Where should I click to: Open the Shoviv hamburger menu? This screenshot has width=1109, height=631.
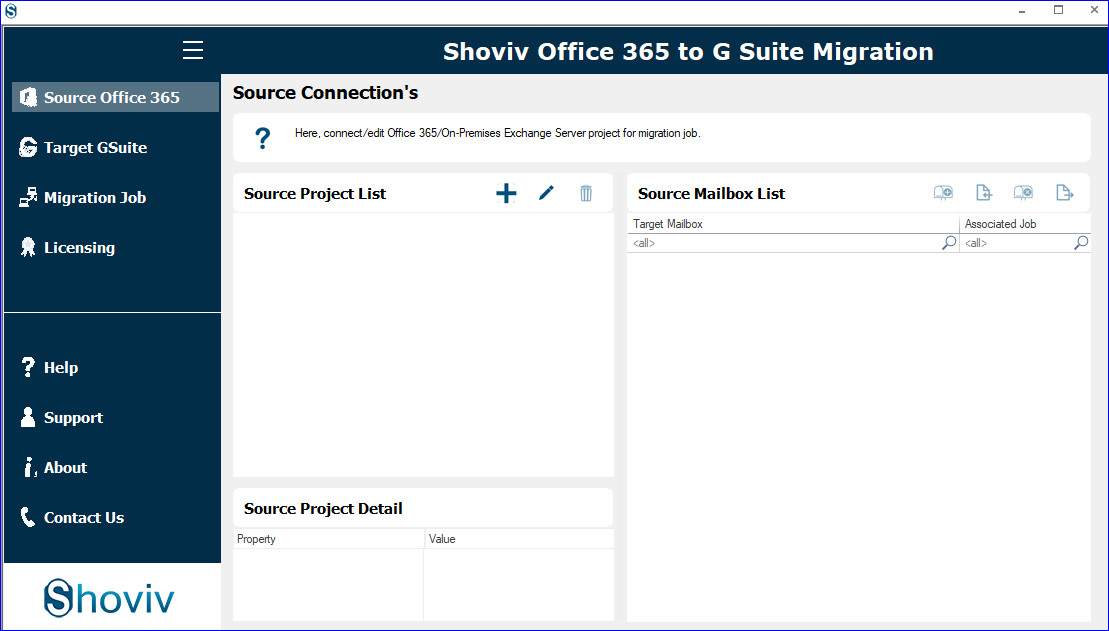(192, 49)
